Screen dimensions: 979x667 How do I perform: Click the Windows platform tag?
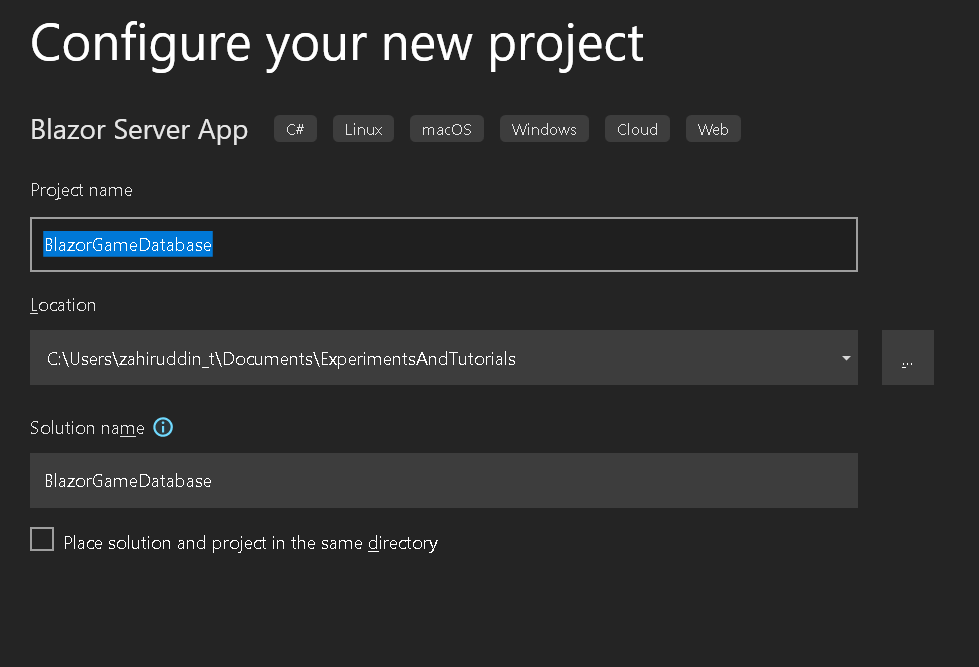[544, 129]
